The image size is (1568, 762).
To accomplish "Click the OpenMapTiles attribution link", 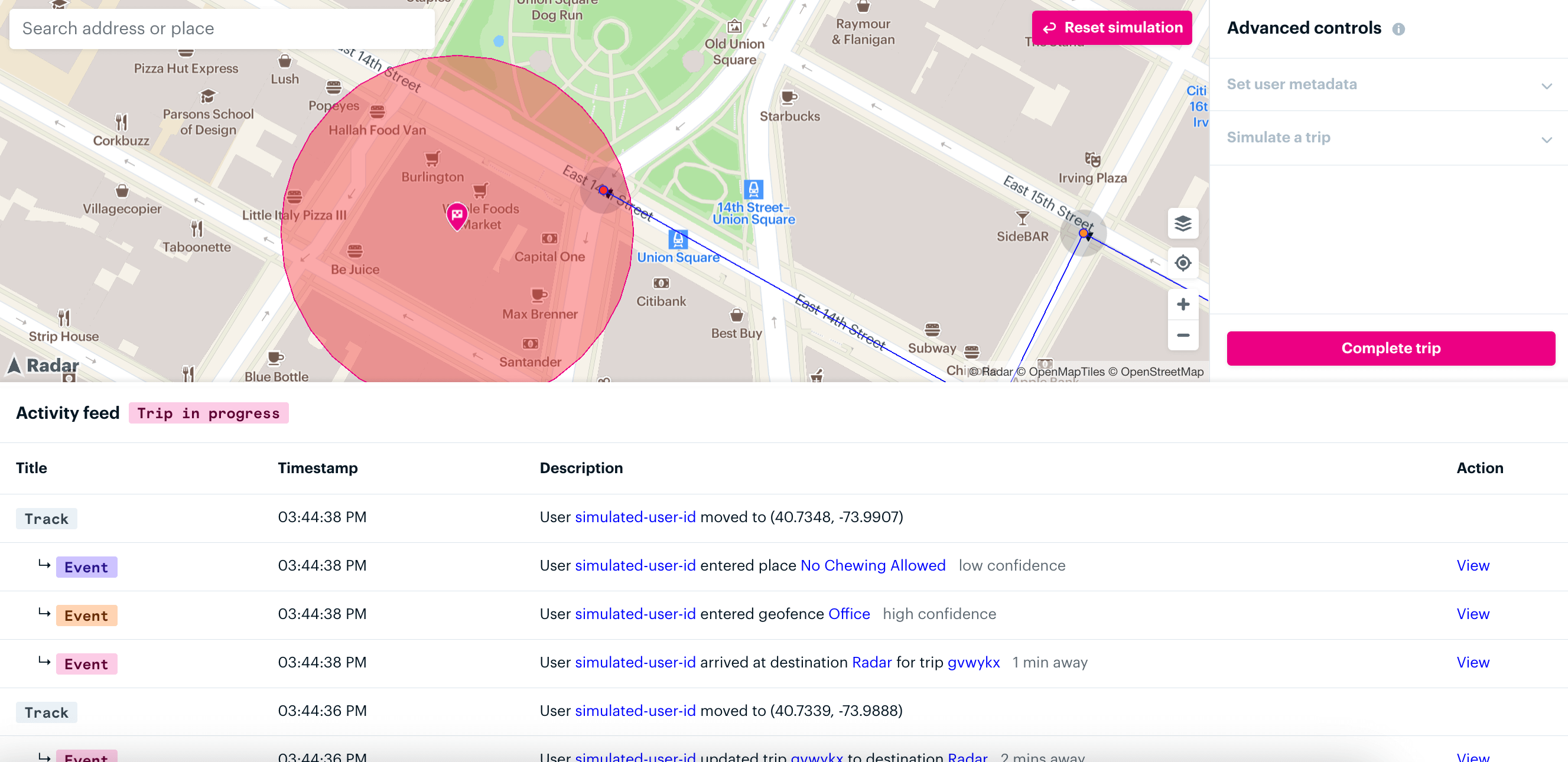I will point(1060,372).
